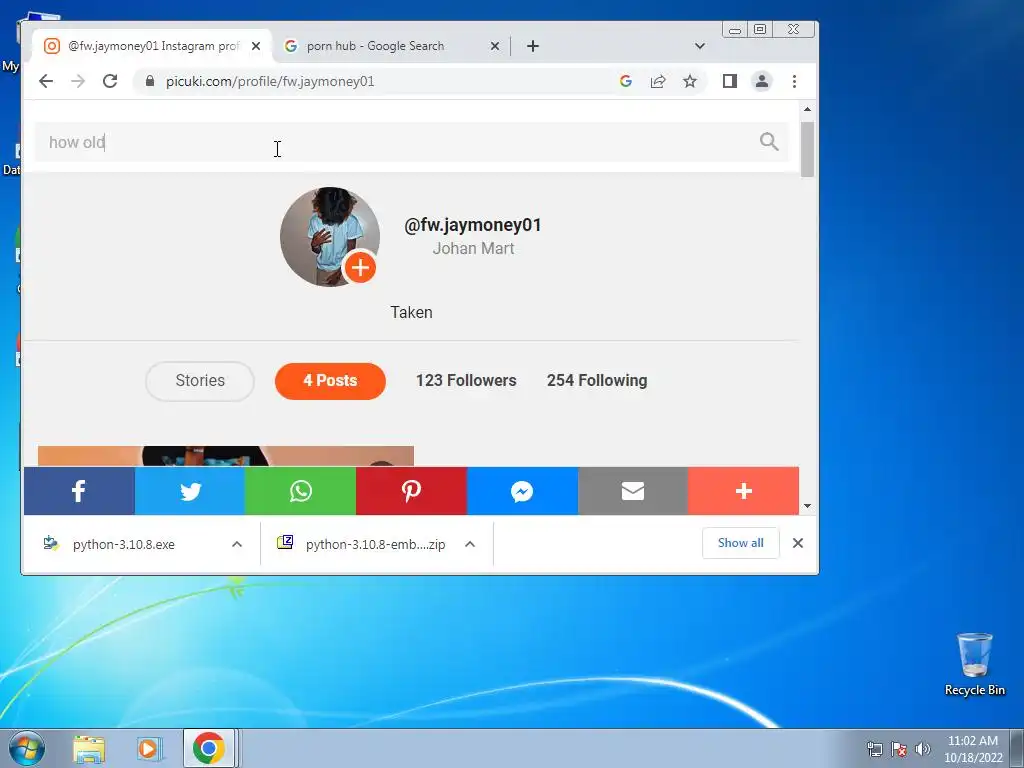Click the page scrollbar down arrow
Image resolution: width=1024 pixels, height=768 pixels.
pyautogui.click(x=807, y=506)
